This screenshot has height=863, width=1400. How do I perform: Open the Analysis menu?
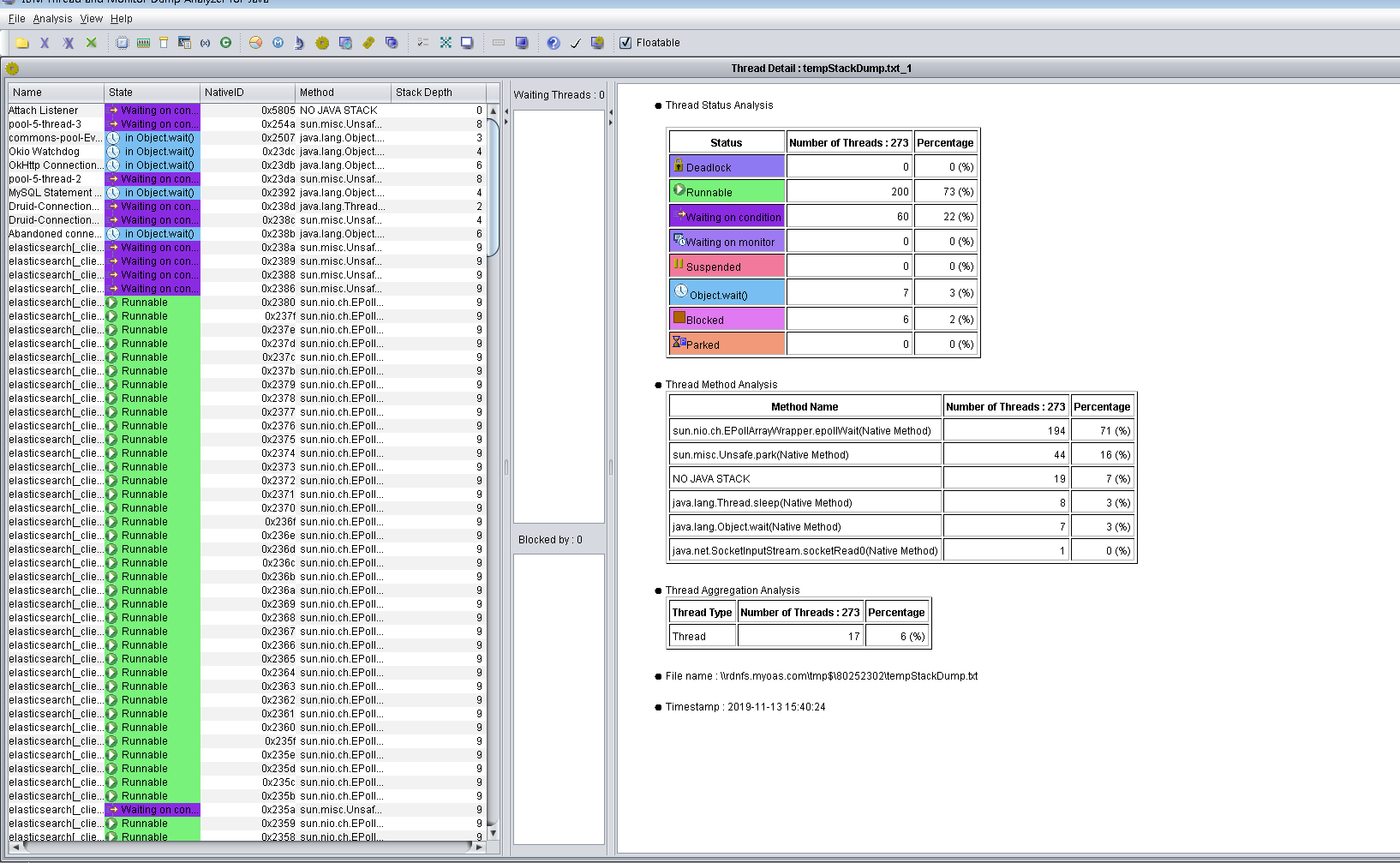51,18
